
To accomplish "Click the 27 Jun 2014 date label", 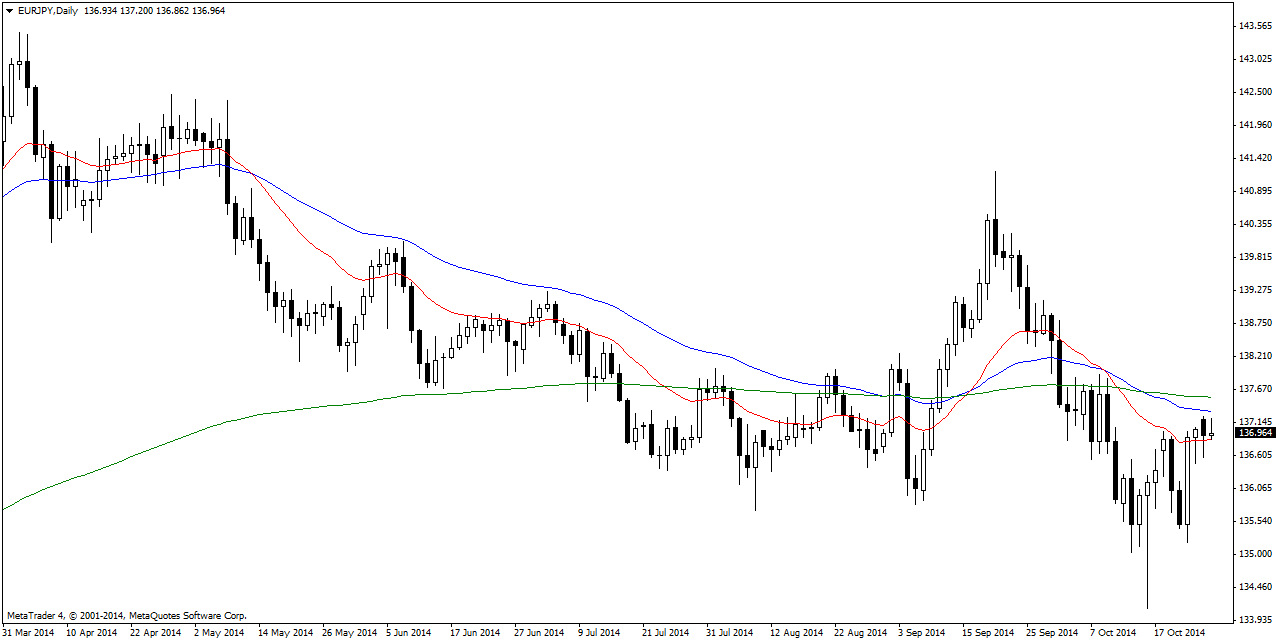I will coord(540,633).
